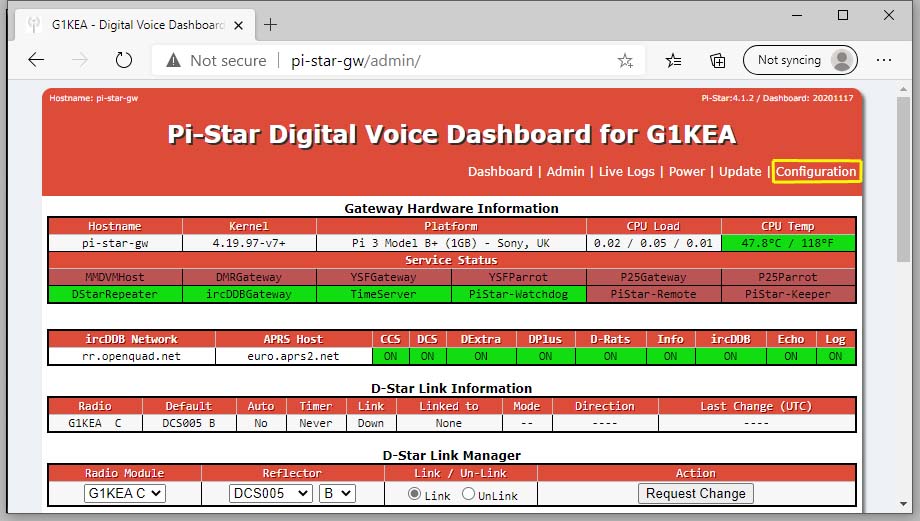This screenshot has height=521, width=920.
Task: Click the scrollbar down arrow
Action: tap(903, 504)
